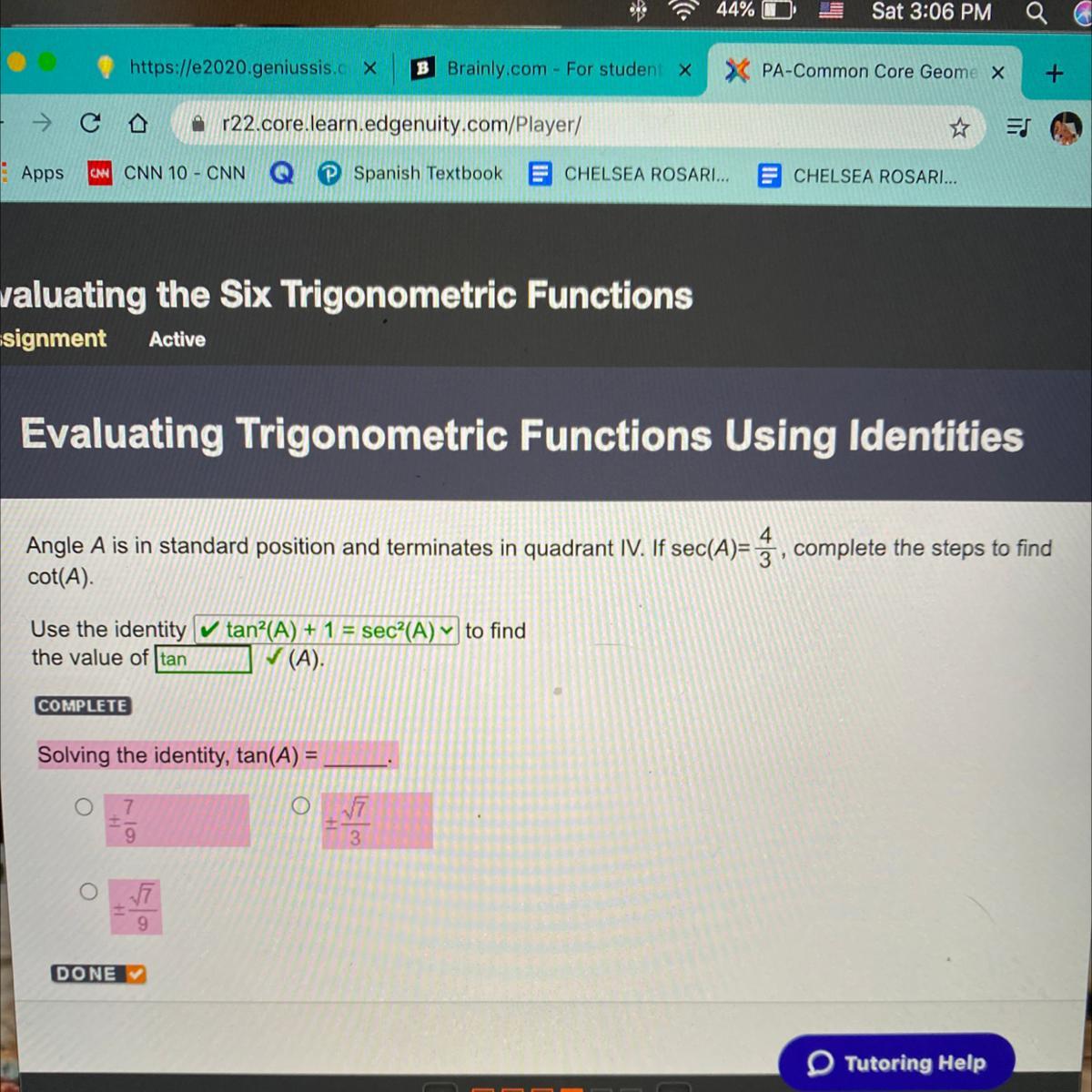Viewport: 1092px width, 1092px height.
Task: Open the Chrome profile avatar
Action: coord(1065,128)
